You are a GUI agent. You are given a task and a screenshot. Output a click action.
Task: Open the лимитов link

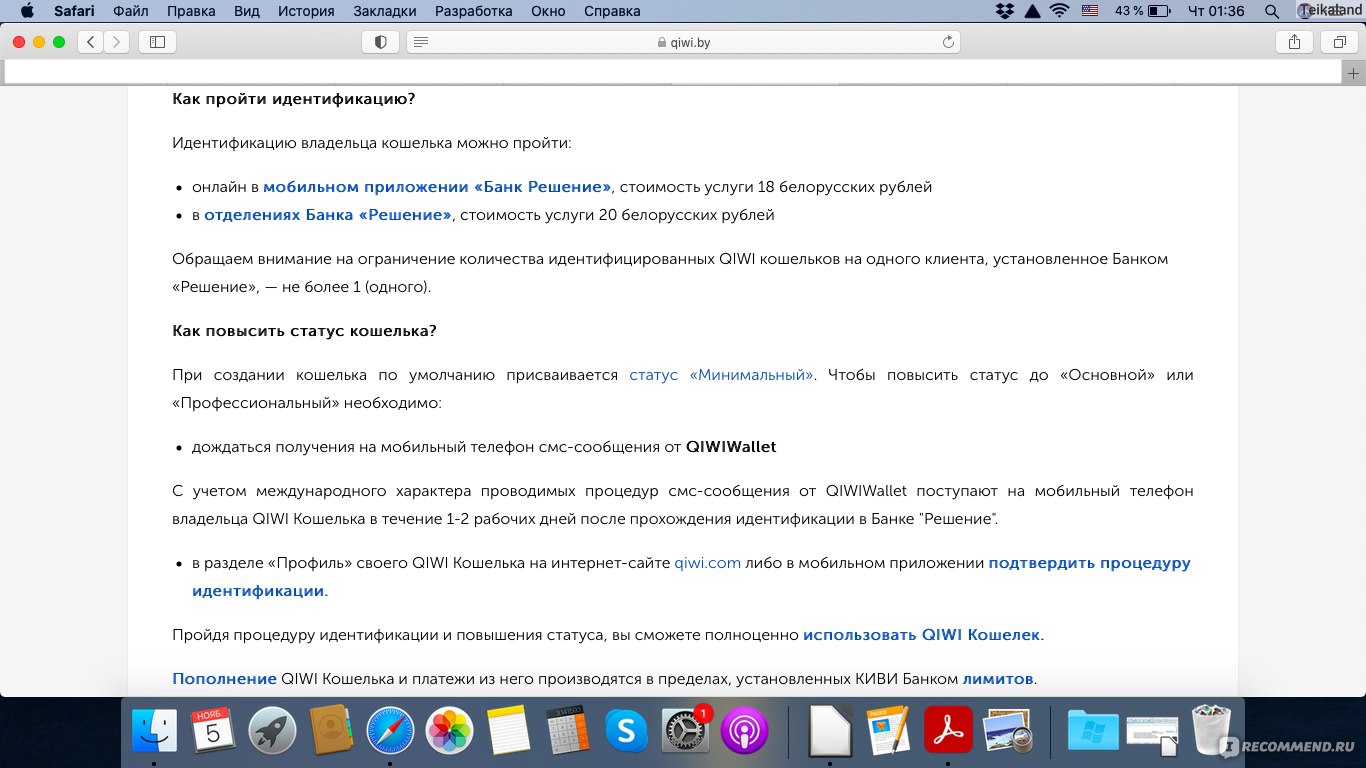[997, 679]
